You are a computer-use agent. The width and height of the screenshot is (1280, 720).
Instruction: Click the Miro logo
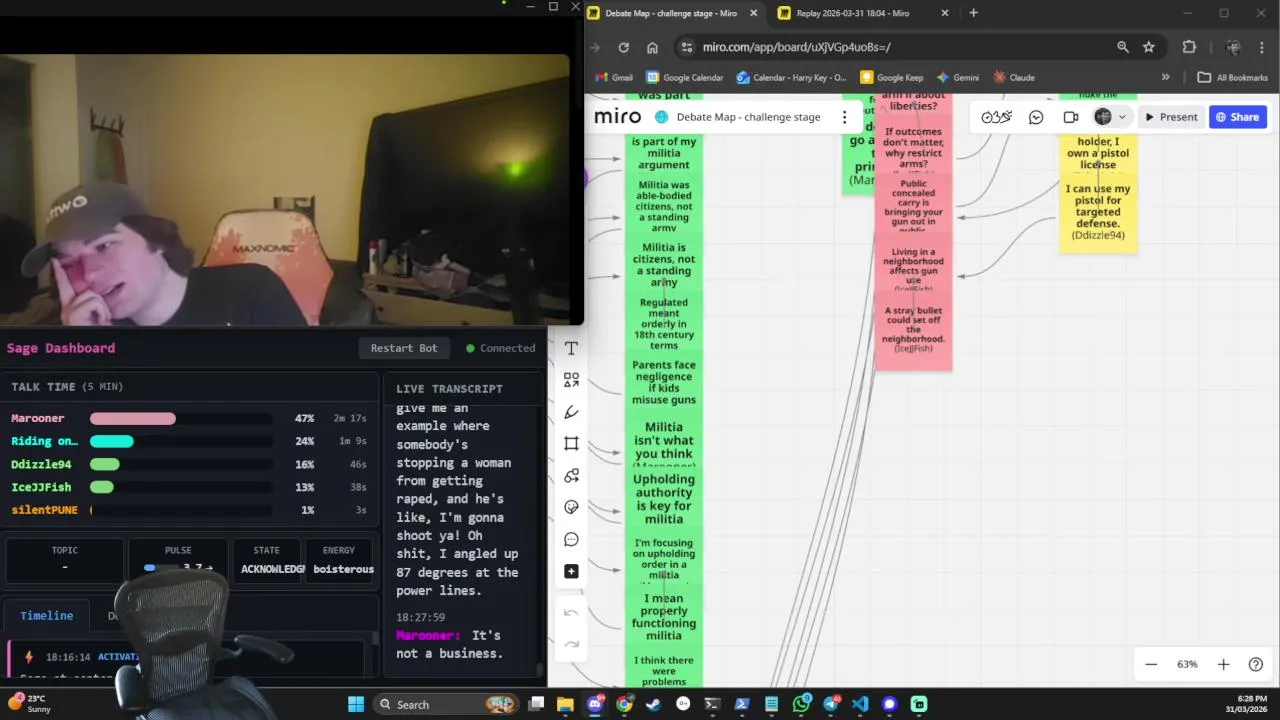click(x=618, y=117)
